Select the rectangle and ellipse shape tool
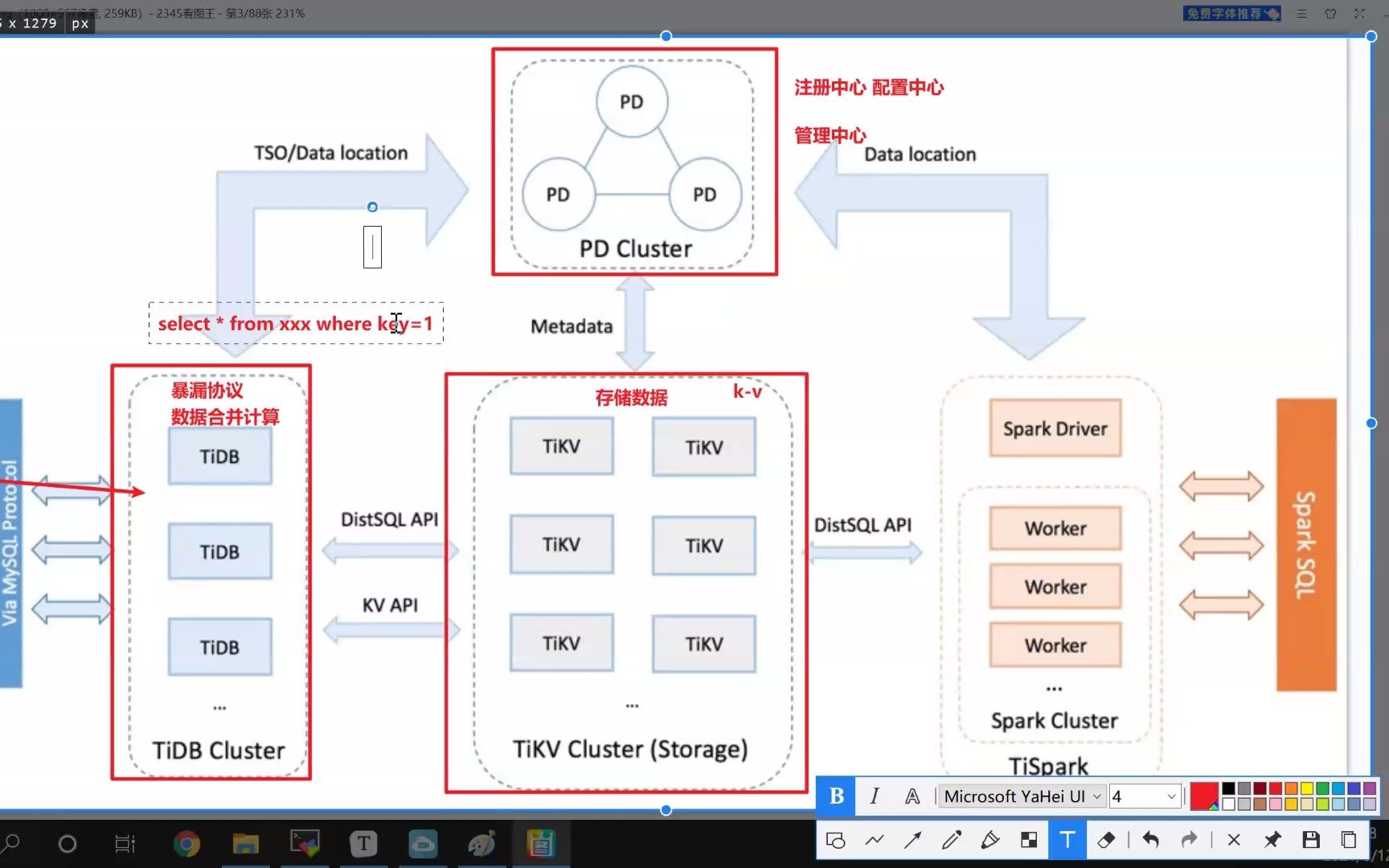The width and height of the screenshot is (1389, 868). 835,840
